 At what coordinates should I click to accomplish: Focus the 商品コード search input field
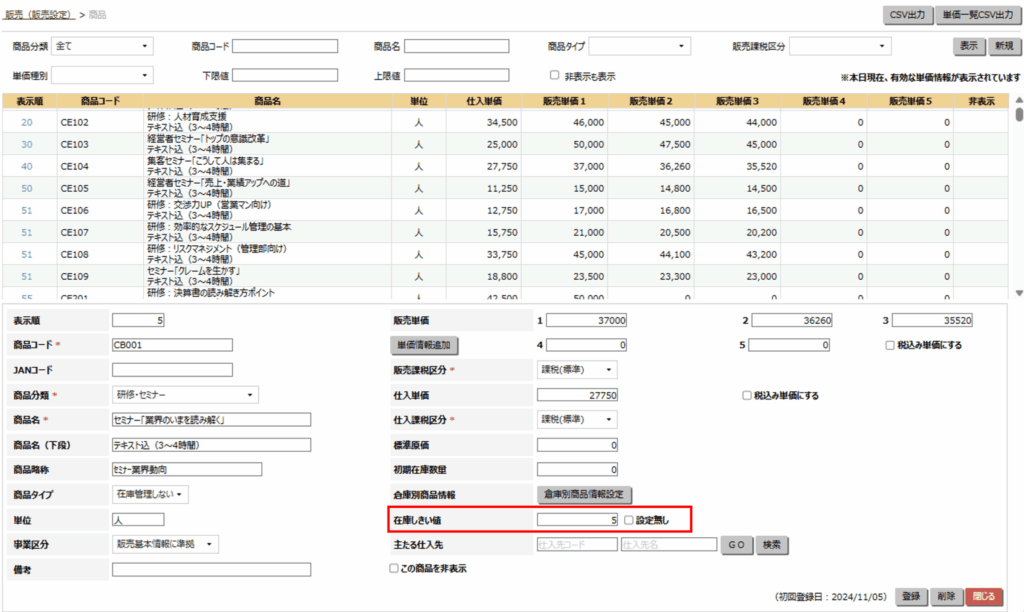point(285,46)
